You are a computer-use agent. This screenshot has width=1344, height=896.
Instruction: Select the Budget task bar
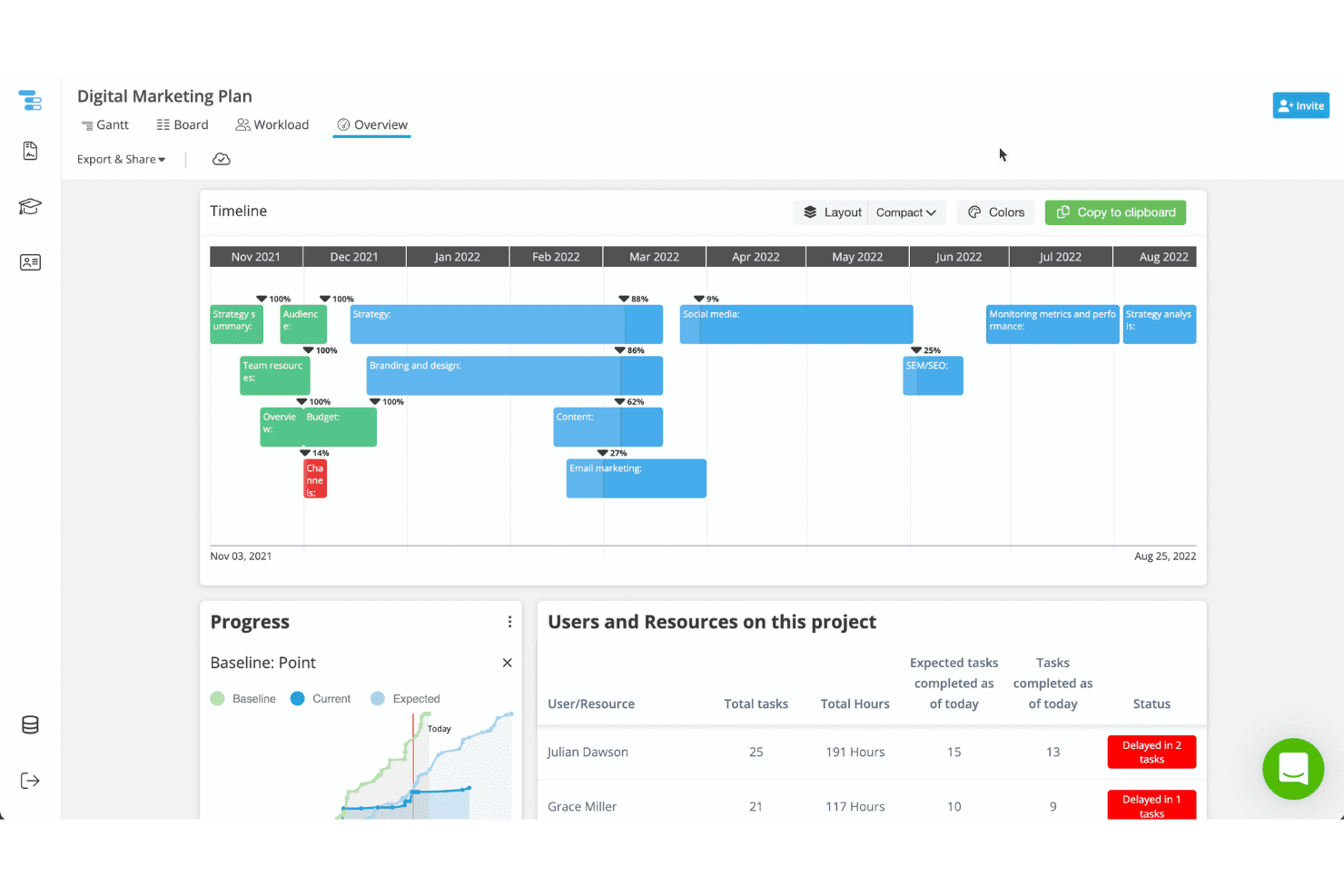(341, 428)
